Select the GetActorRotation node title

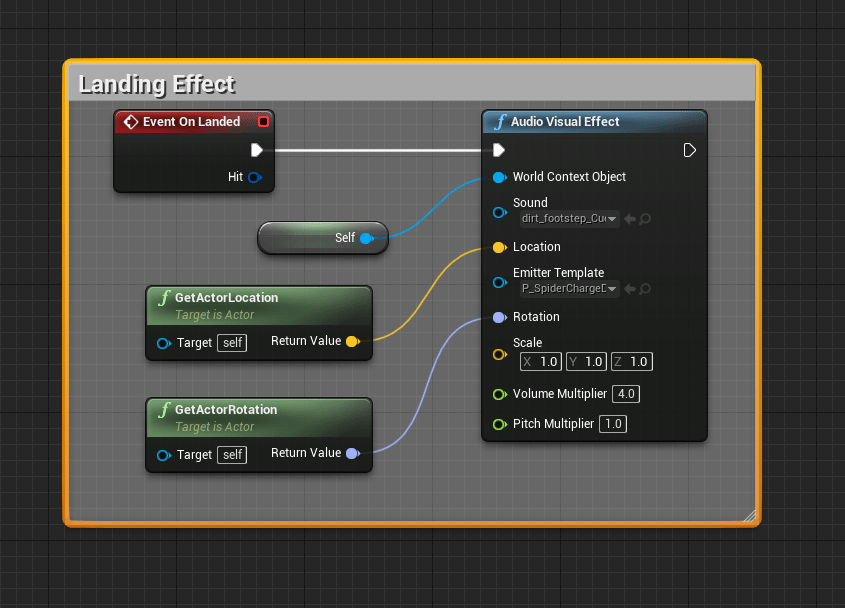pyautogui.click(x=226, y=410)
